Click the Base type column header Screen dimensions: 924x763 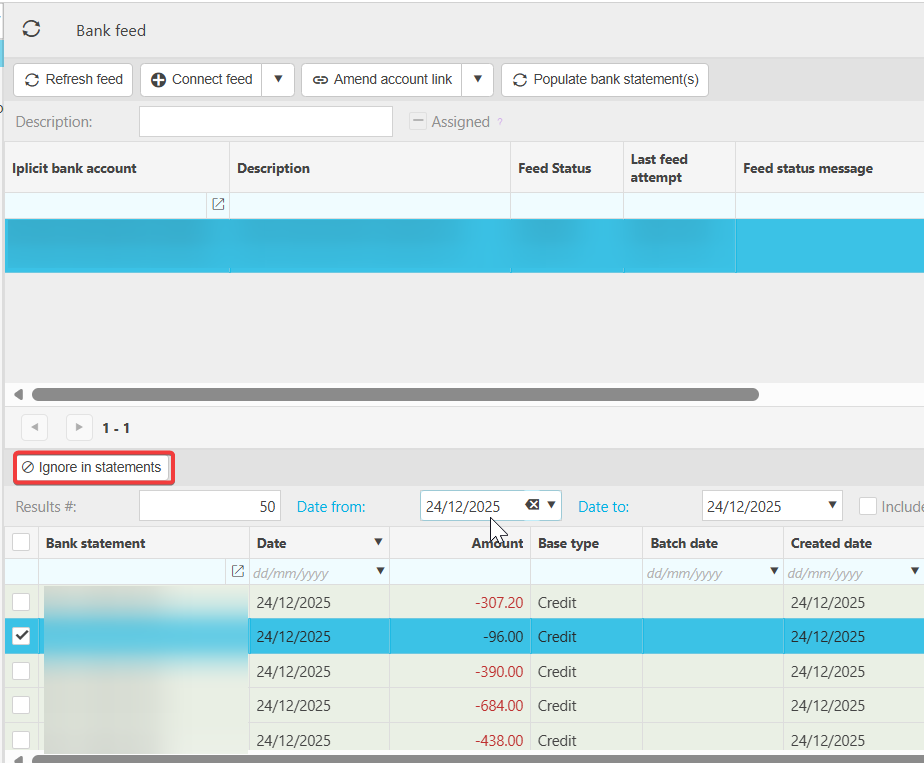pyautogui.click(x=586, y=543)
